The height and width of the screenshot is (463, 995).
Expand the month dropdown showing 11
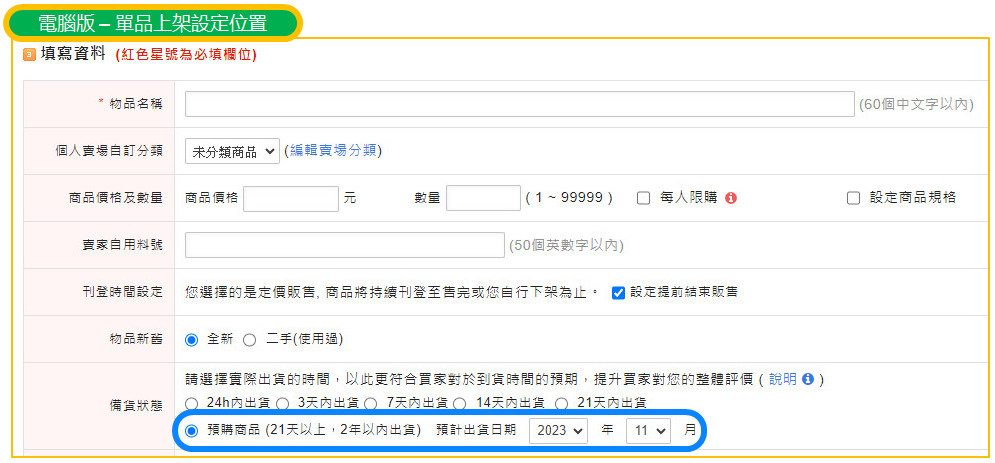648,432
